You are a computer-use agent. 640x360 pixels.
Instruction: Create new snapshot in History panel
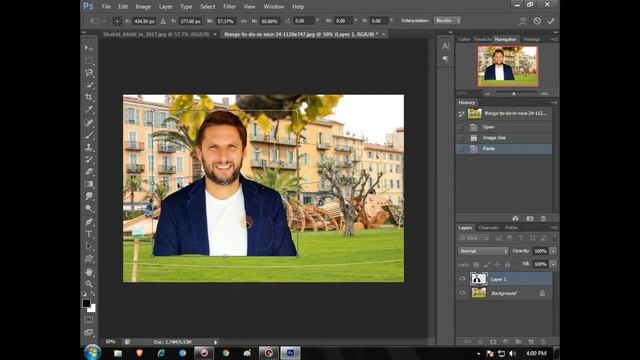[x=530, y=218]
